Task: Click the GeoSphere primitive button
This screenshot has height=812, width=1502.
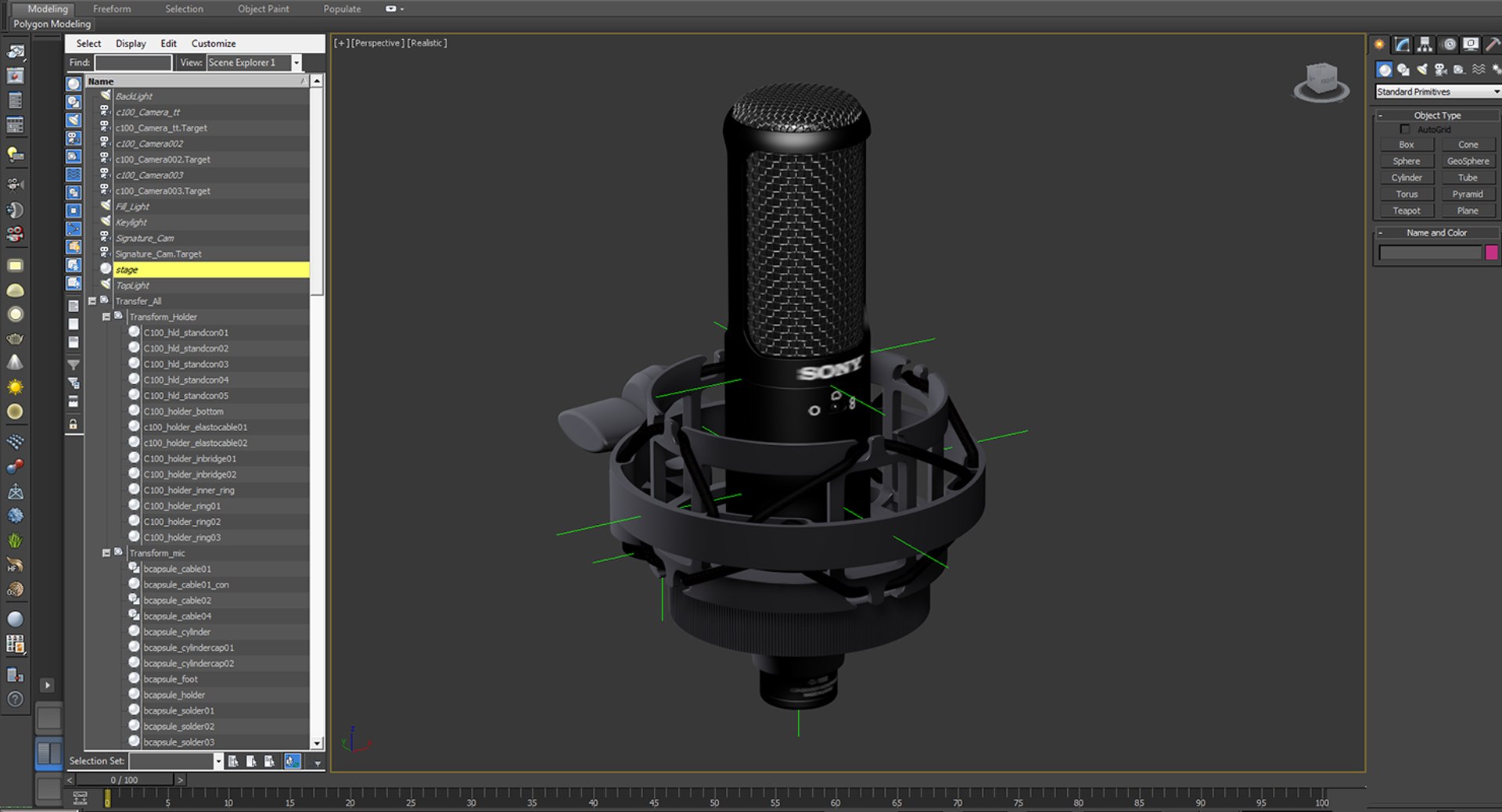Action: tap(1468, 161)
